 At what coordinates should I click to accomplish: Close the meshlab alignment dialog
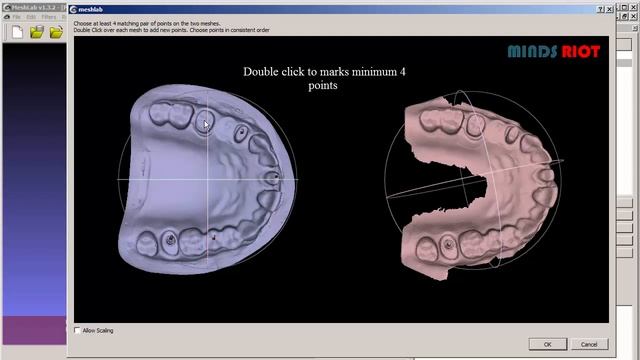pyautogui.click(x=609, y=9)
